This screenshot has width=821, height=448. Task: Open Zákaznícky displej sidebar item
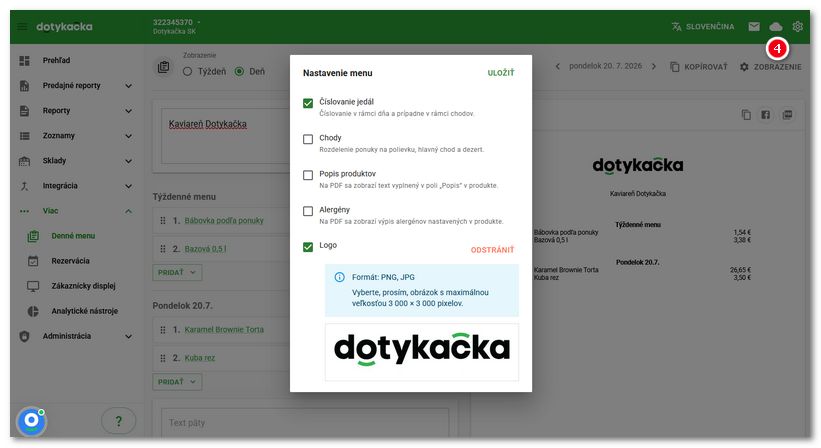pos(83,286)
